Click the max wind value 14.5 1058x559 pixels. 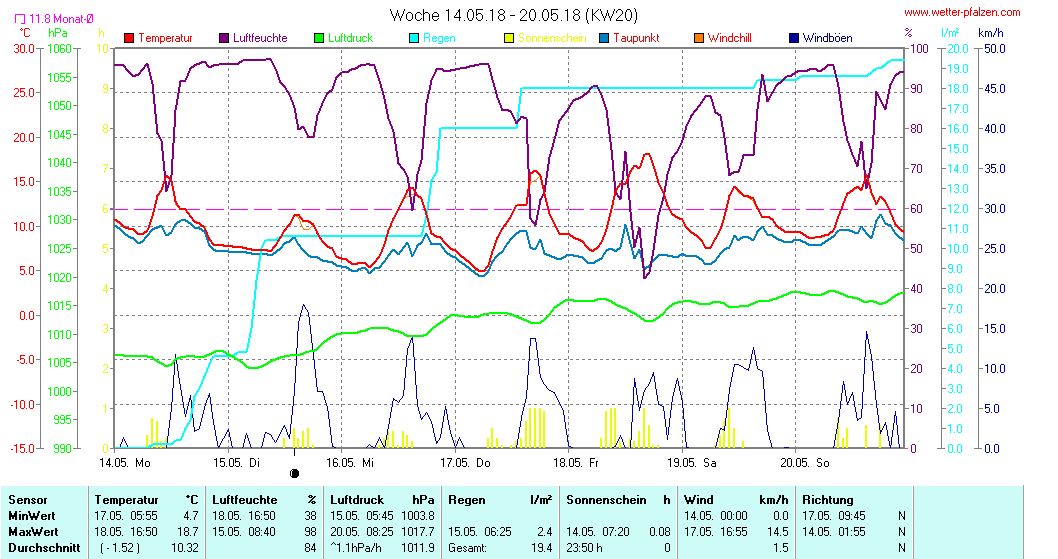pyautogui.click(x=778, y=532)
